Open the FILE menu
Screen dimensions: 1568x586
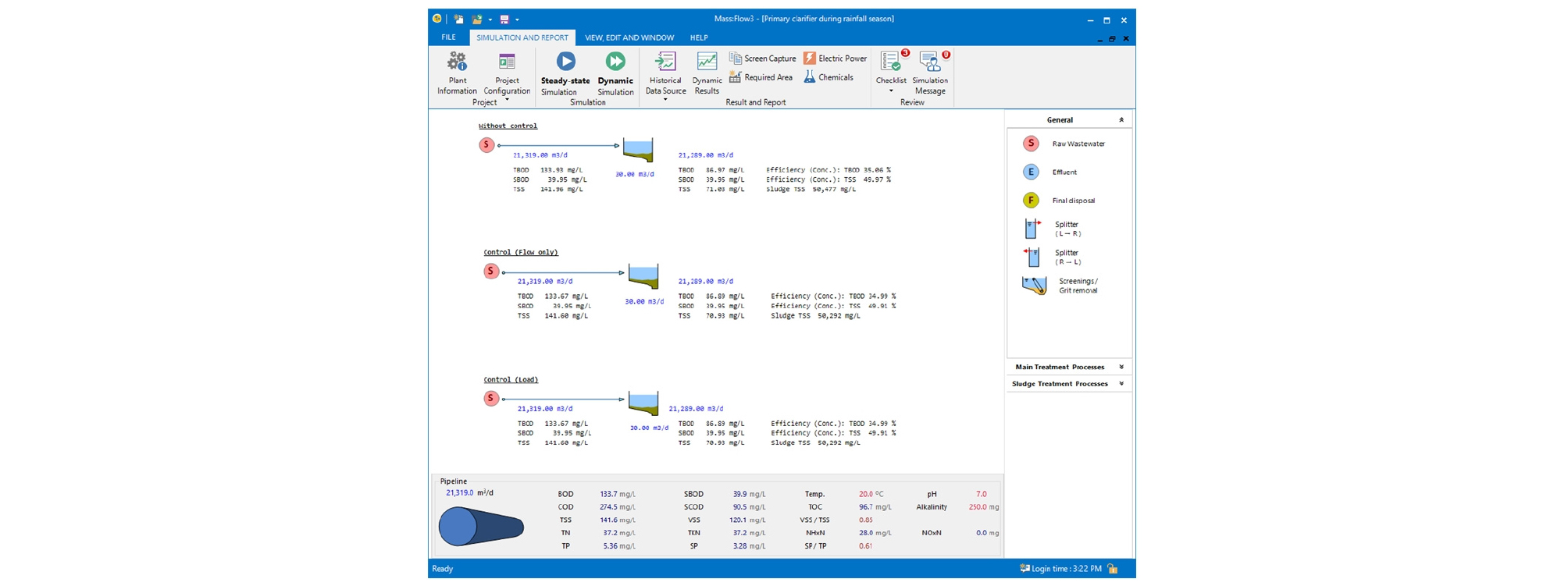[448, 37]
